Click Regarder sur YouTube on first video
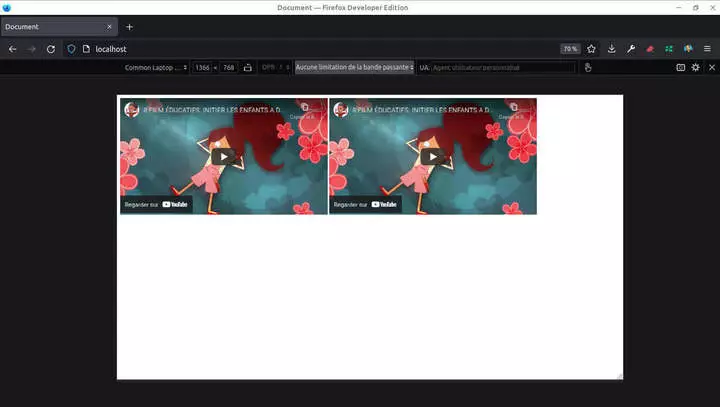Image resolution: width=720 pixels, height=407 pixels. pyautogui.click(x=156, y=204)
